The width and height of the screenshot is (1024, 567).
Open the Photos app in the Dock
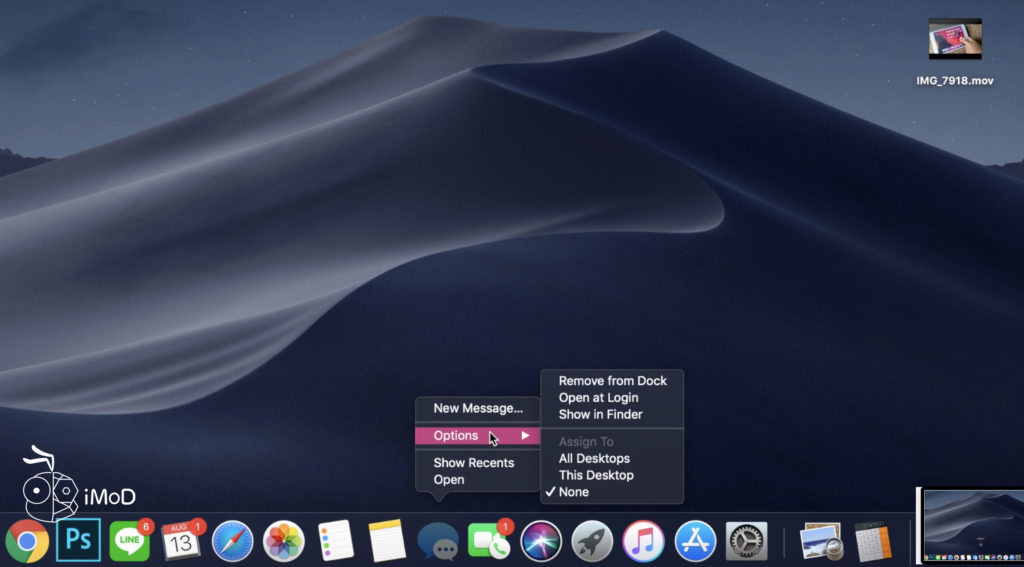point(283,541)
